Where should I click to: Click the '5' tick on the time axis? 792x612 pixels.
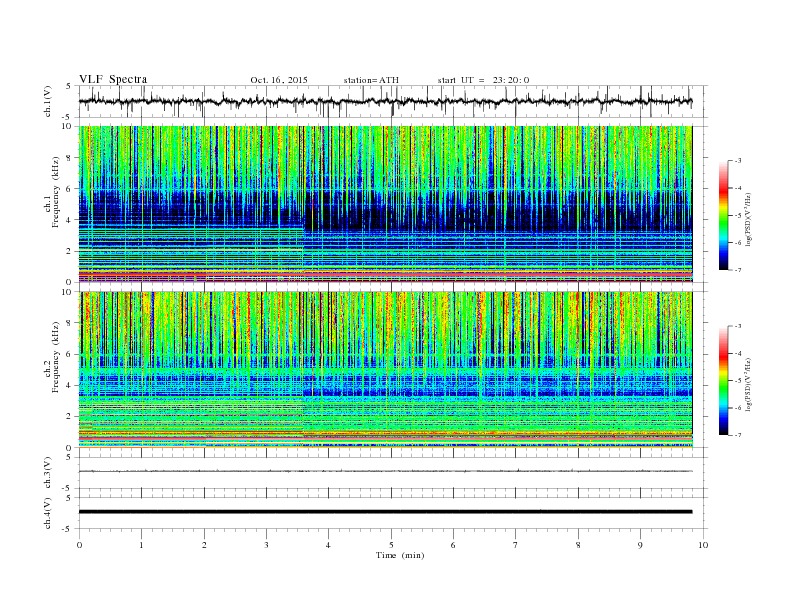tap(391, 545)
